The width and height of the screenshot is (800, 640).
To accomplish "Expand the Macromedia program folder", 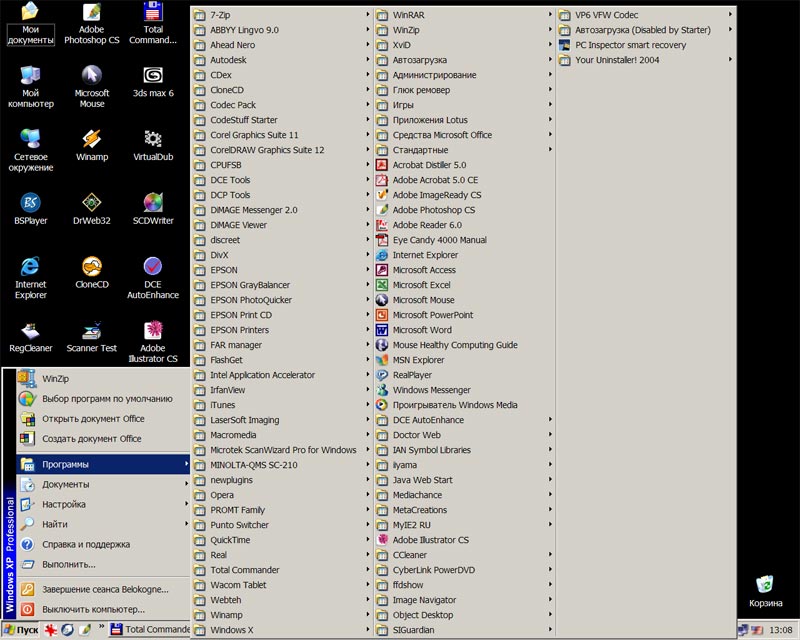I will point(282,435).
